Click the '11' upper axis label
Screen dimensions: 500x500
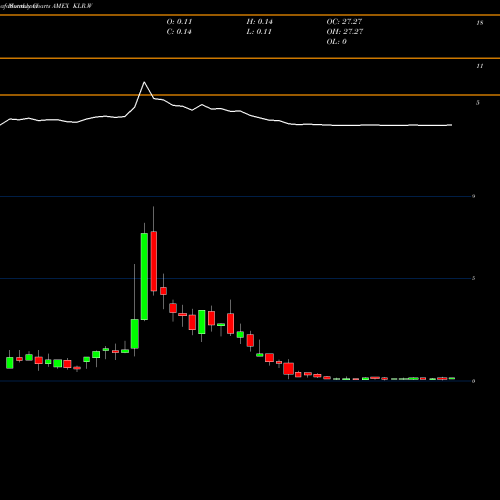click(x=480, y=66)
